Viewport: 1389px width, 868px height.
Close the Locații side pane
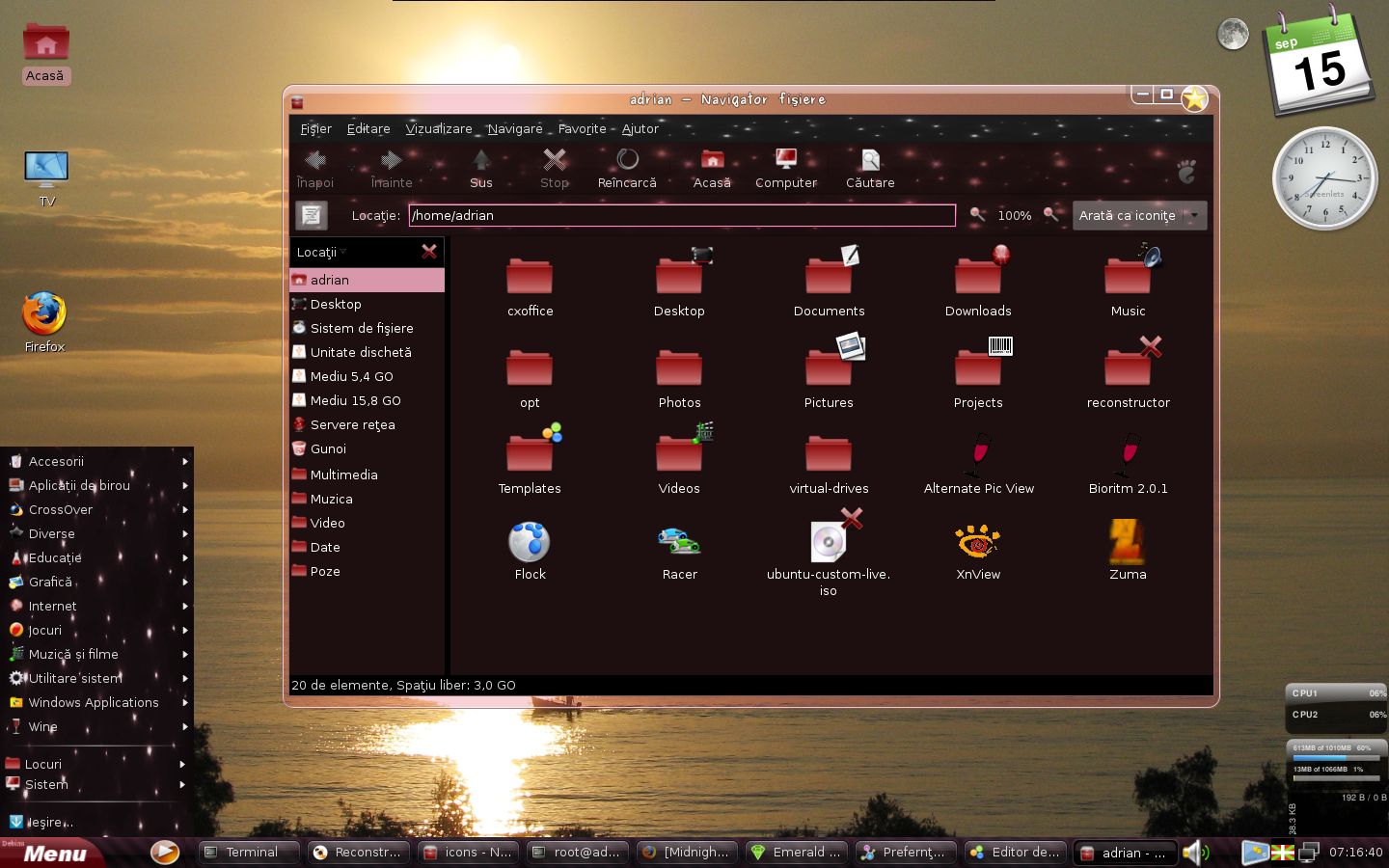[429, 252]
